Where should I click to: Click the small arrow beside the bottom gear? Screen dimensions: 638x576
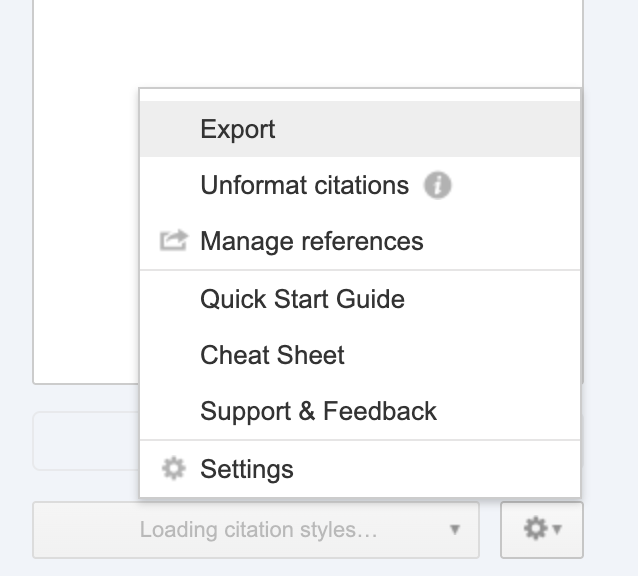pyautogui.click(x=557, y=530)
